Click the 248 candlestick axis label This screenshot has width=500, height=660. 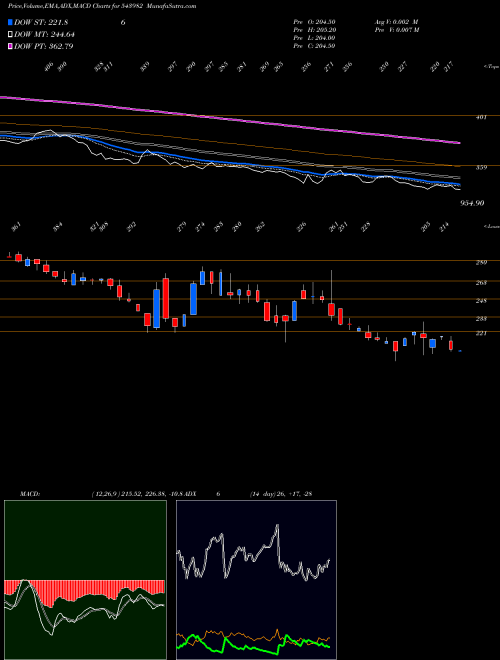point(481,301)
